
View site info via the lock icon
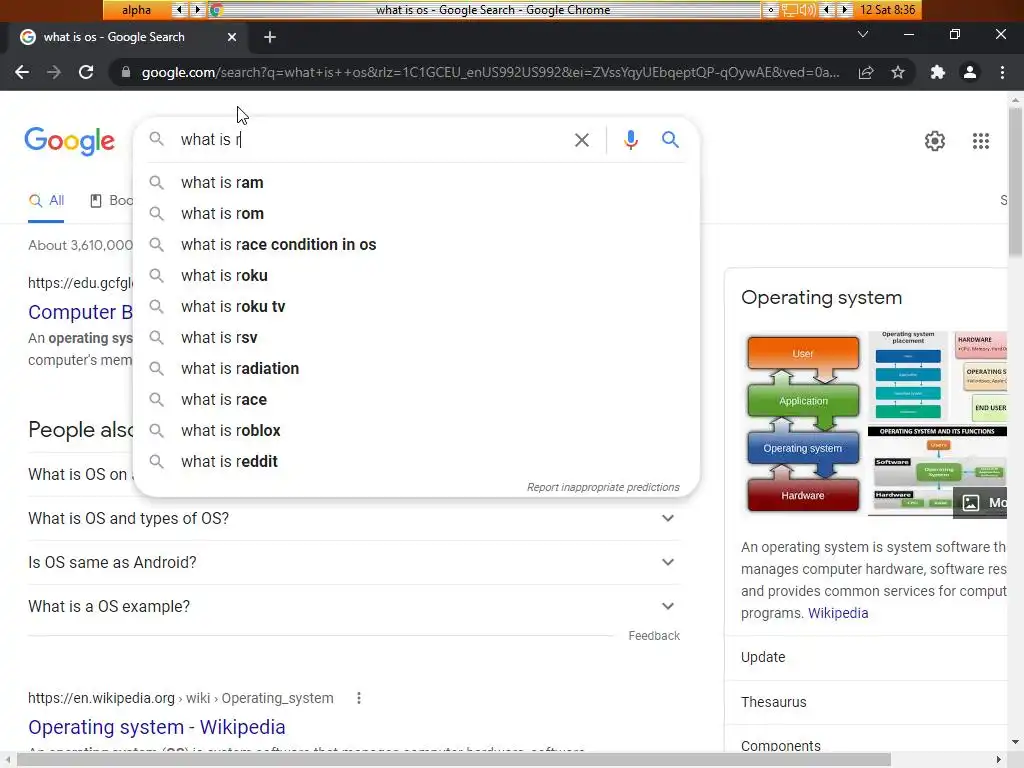(126, 72)
